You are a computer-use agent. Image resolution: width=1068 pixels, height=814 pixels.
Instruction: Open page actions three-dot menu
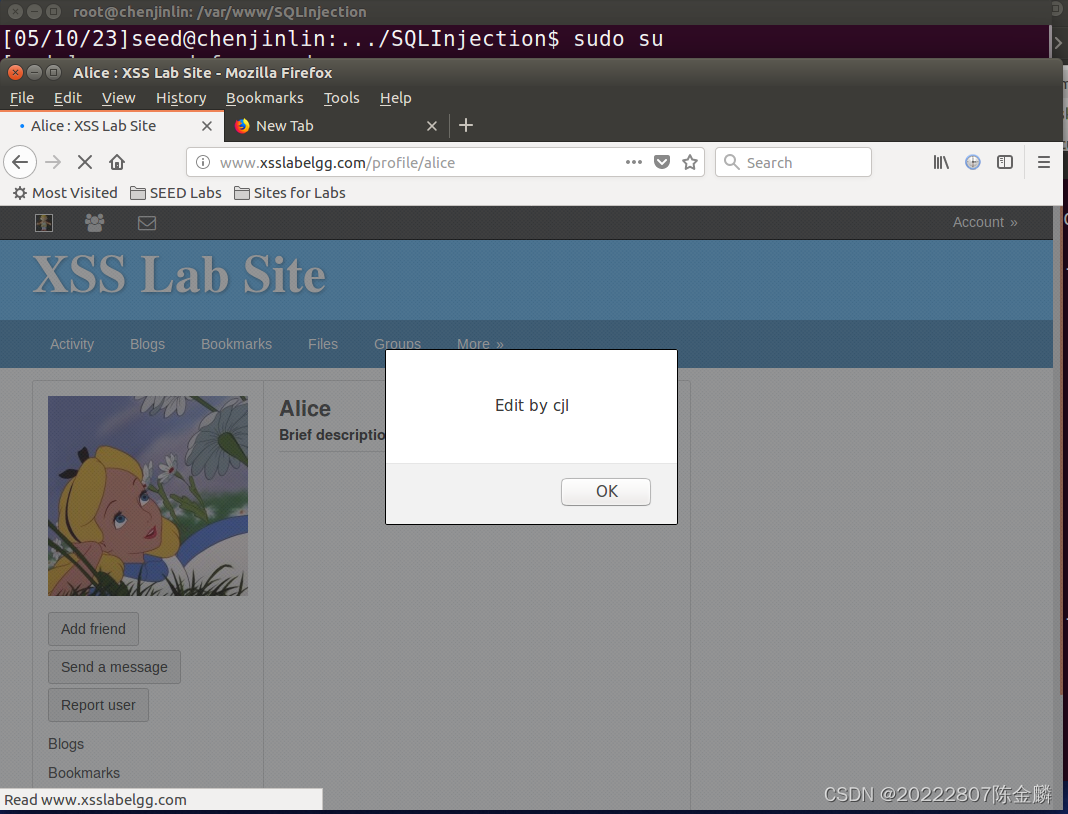pyautogui.click(x=633, y=162)
